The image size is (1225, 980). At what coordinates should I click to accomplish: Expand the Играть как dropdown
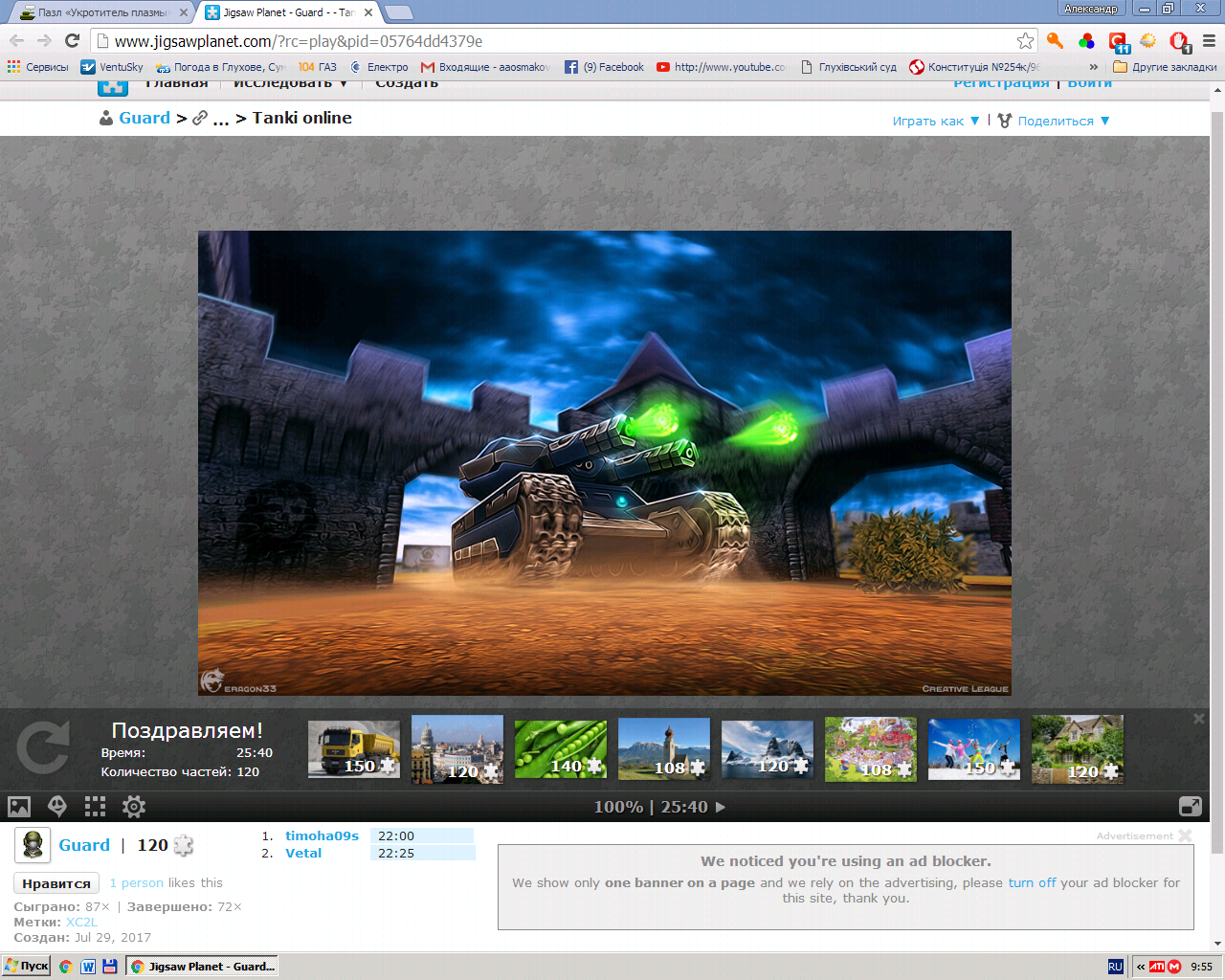click(x=936, y=121)
